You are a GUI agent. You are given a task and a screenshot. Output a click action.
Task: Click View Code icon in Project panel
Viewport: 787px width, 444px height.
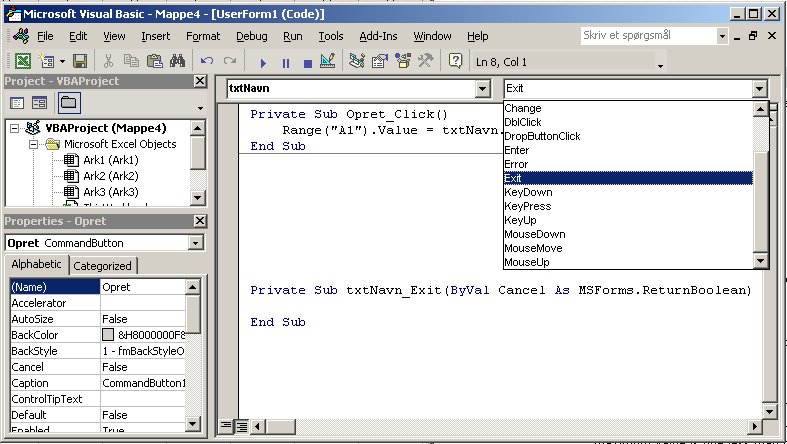tap(19, 103)
